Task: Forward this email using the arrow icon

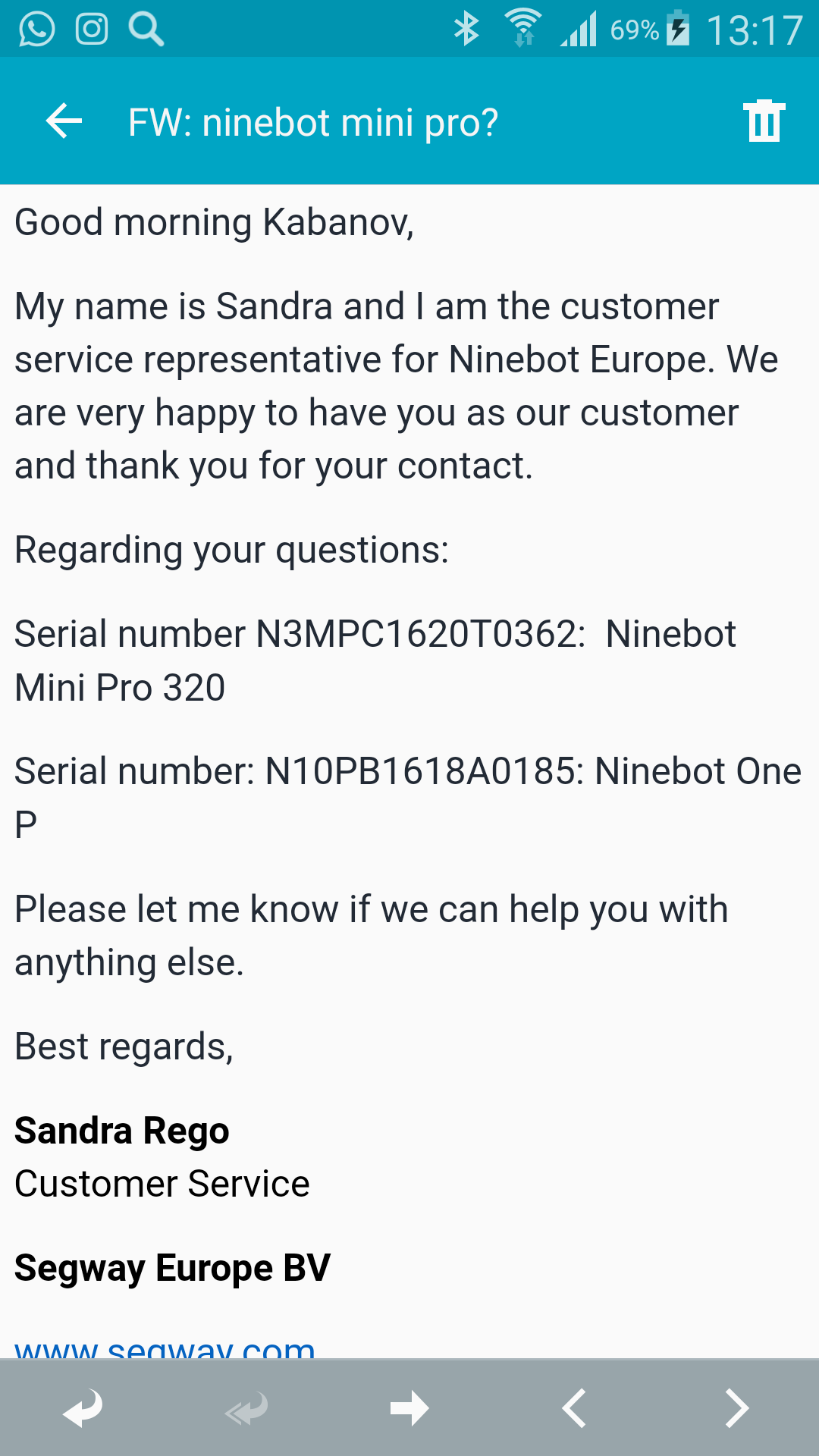Action: coord(409,1407)
